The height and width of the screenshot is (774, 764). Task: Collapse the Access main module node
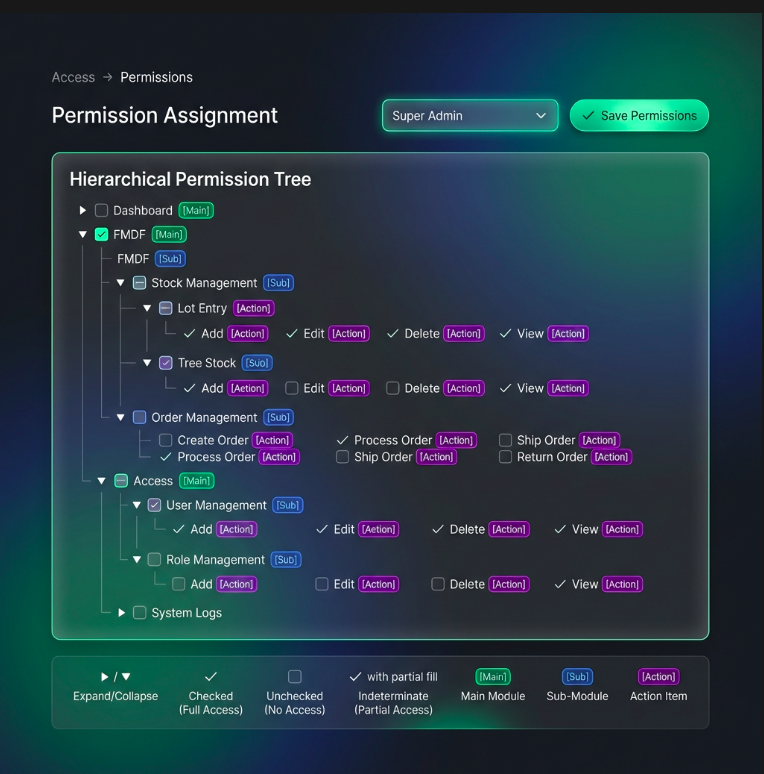pos(102,481)
